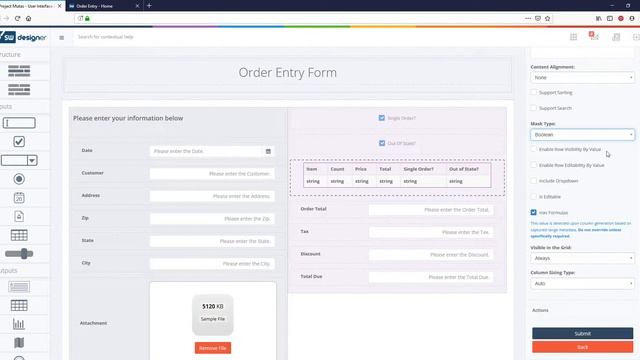Pick the checkbox input component
The image size is (640, 360).
(x=19, y=142)
